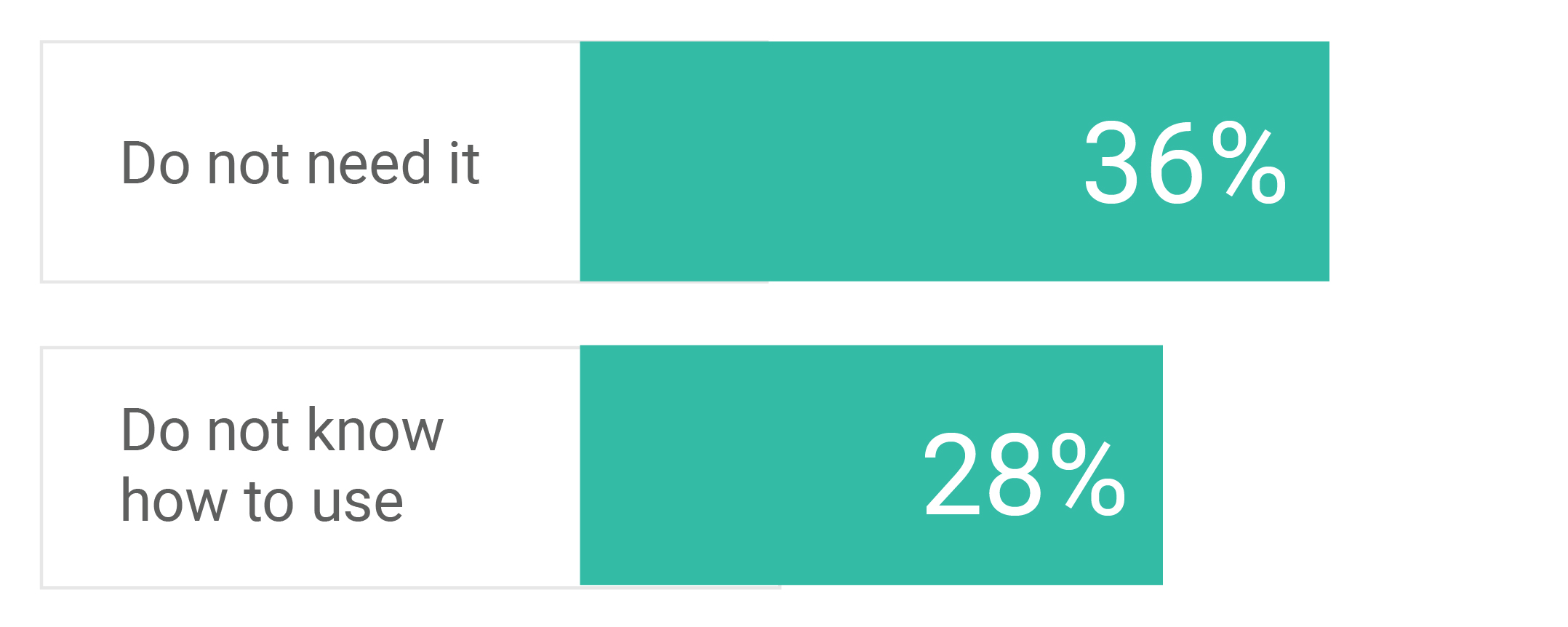
Task: Select the 36% value text
Action: click(x=1185, y=163)
